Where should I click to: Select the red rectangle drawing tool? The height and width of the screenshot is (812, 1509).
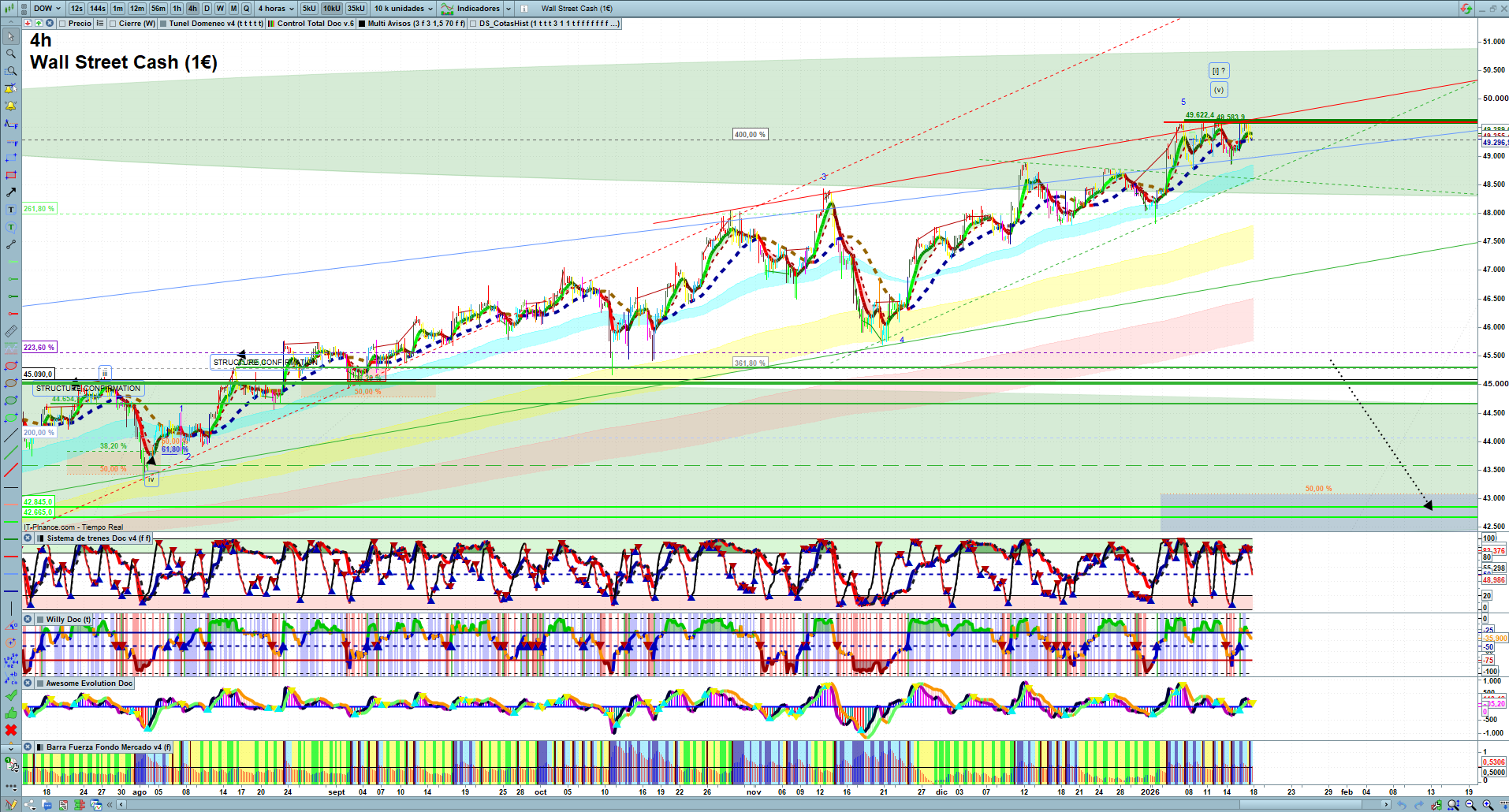point(11,175)
